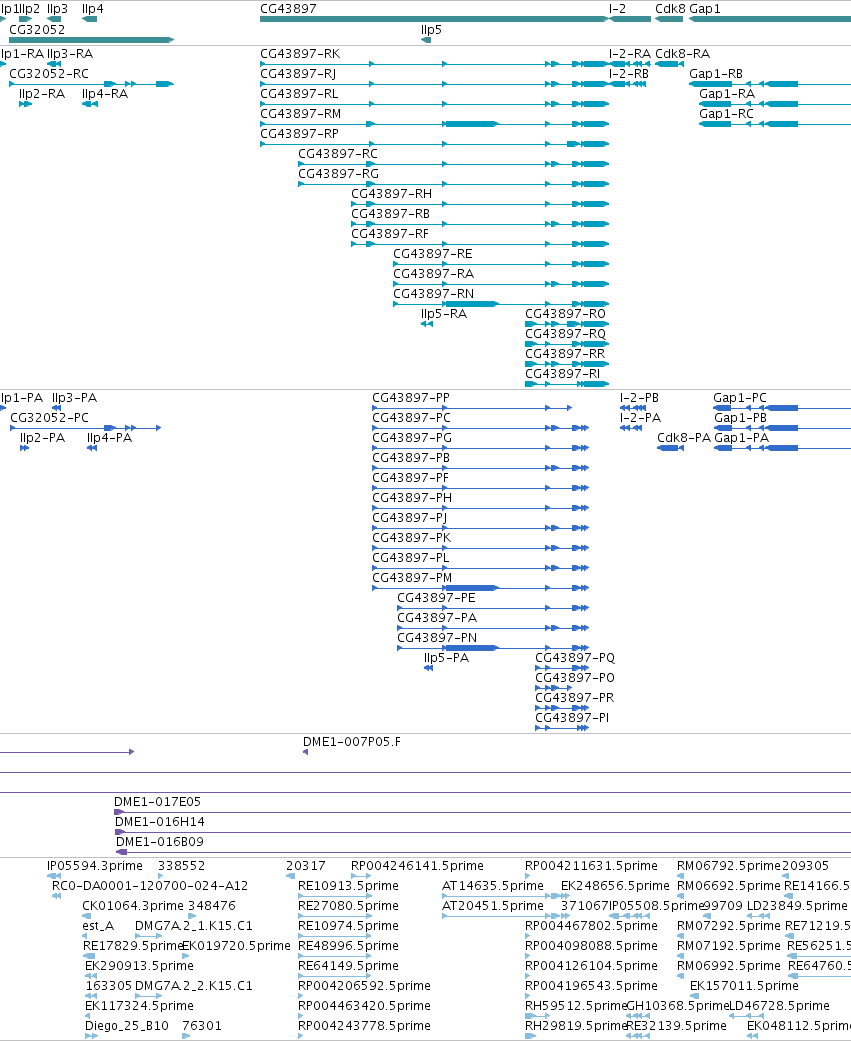Select the RE10913.5prime EST

[348, 886]
